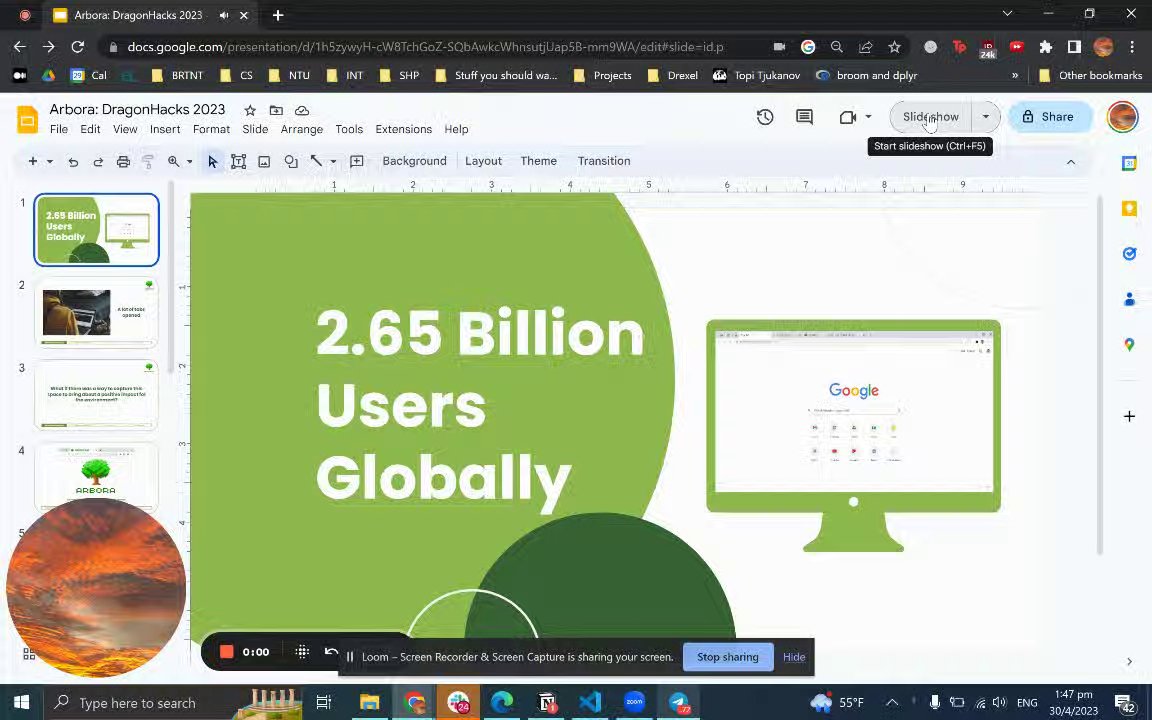Insert image using the picture icon
This screenshot has height=720, width=1152.
click(x=264, y=162)
